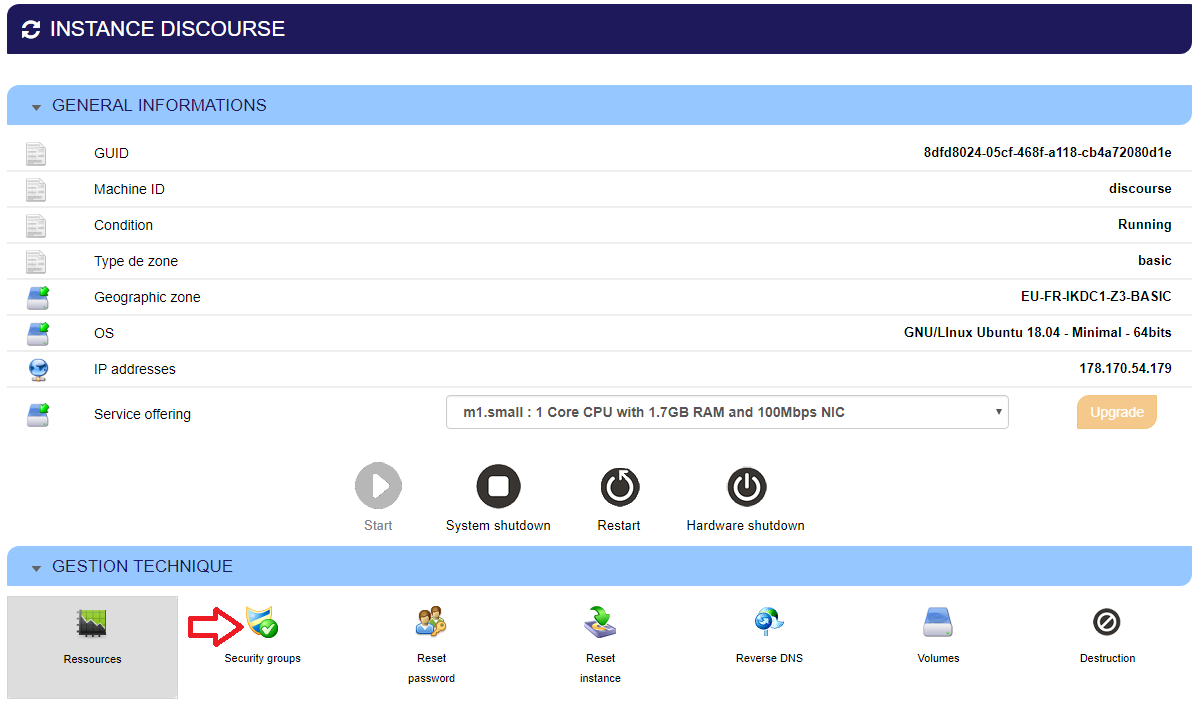Click the Geographic zone label
The height and width of the screenshot is (706, 1197).
(147, 297)
